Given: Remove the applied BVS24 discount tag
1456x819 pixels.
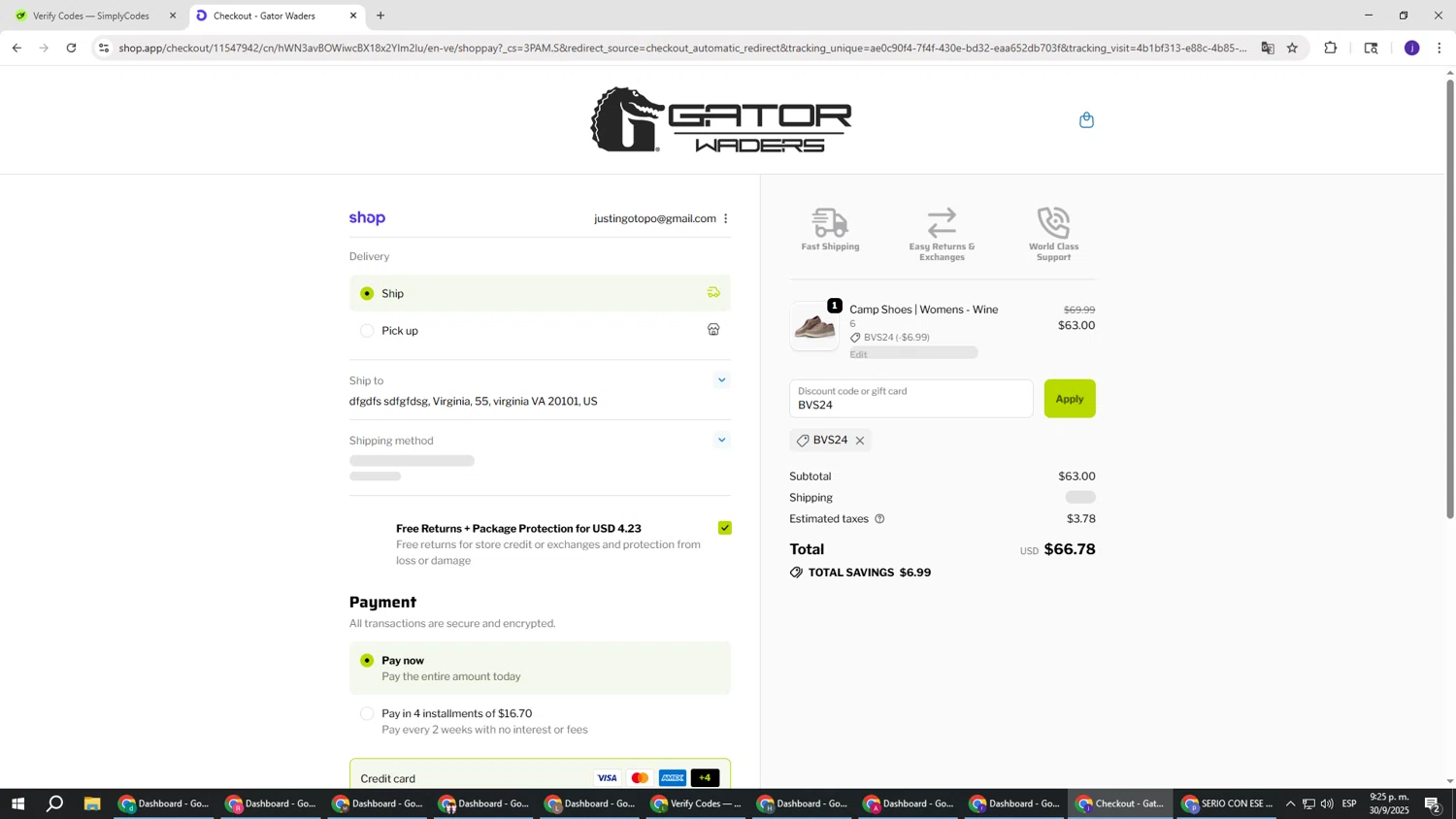Looking at the screenshot, I should (860, 441).
